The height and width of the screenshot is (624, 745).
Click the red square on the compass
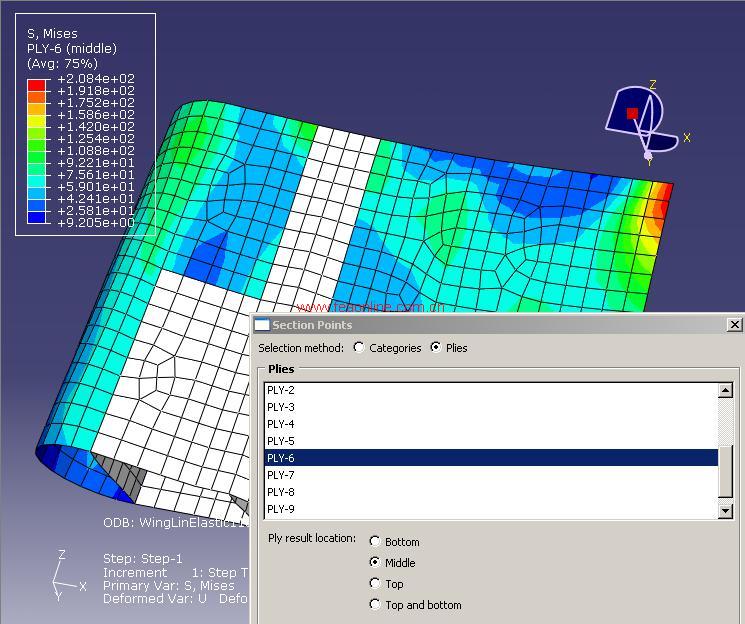click(x=632, y=114)
